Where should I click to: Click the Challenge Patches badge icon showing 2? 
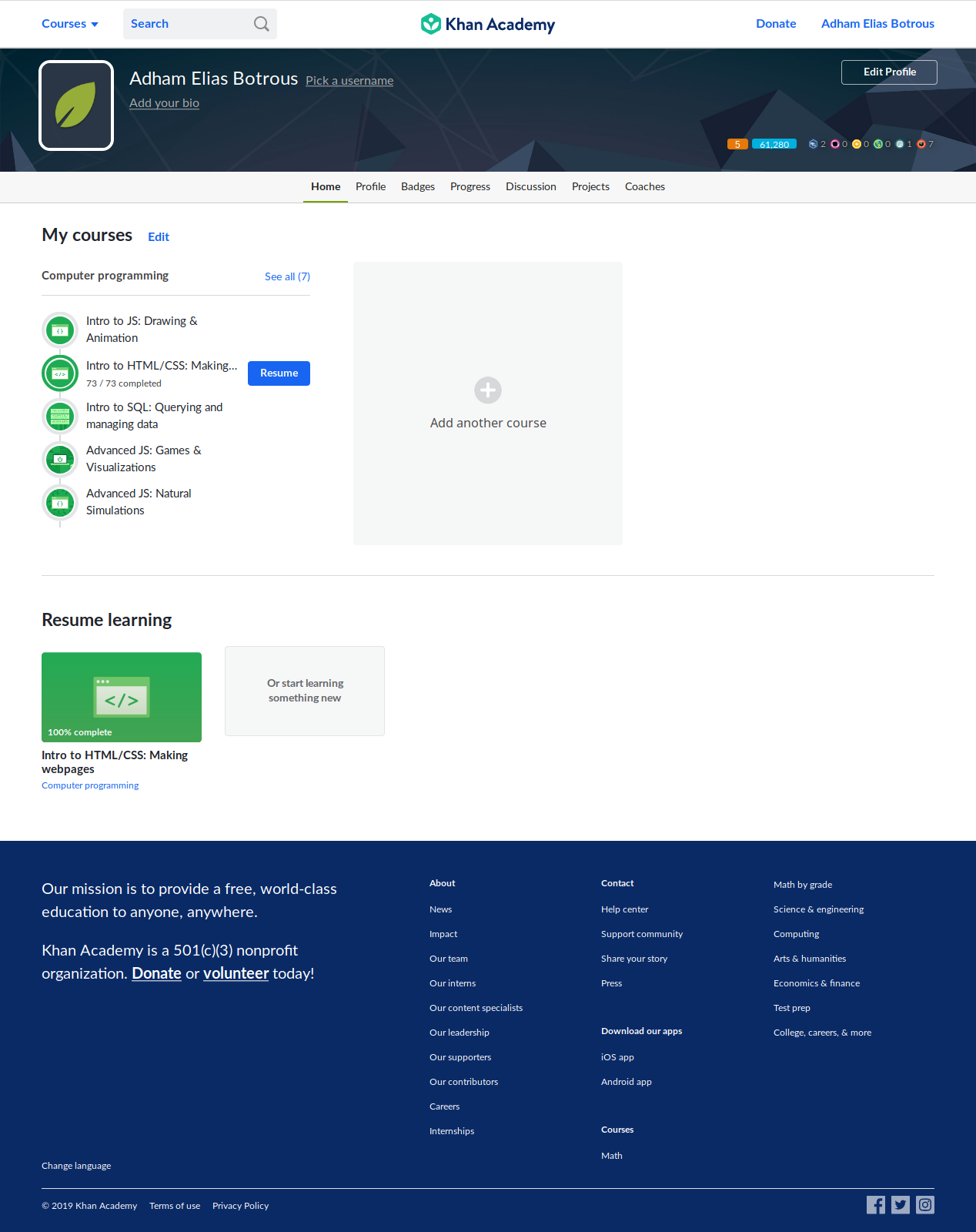813,144
